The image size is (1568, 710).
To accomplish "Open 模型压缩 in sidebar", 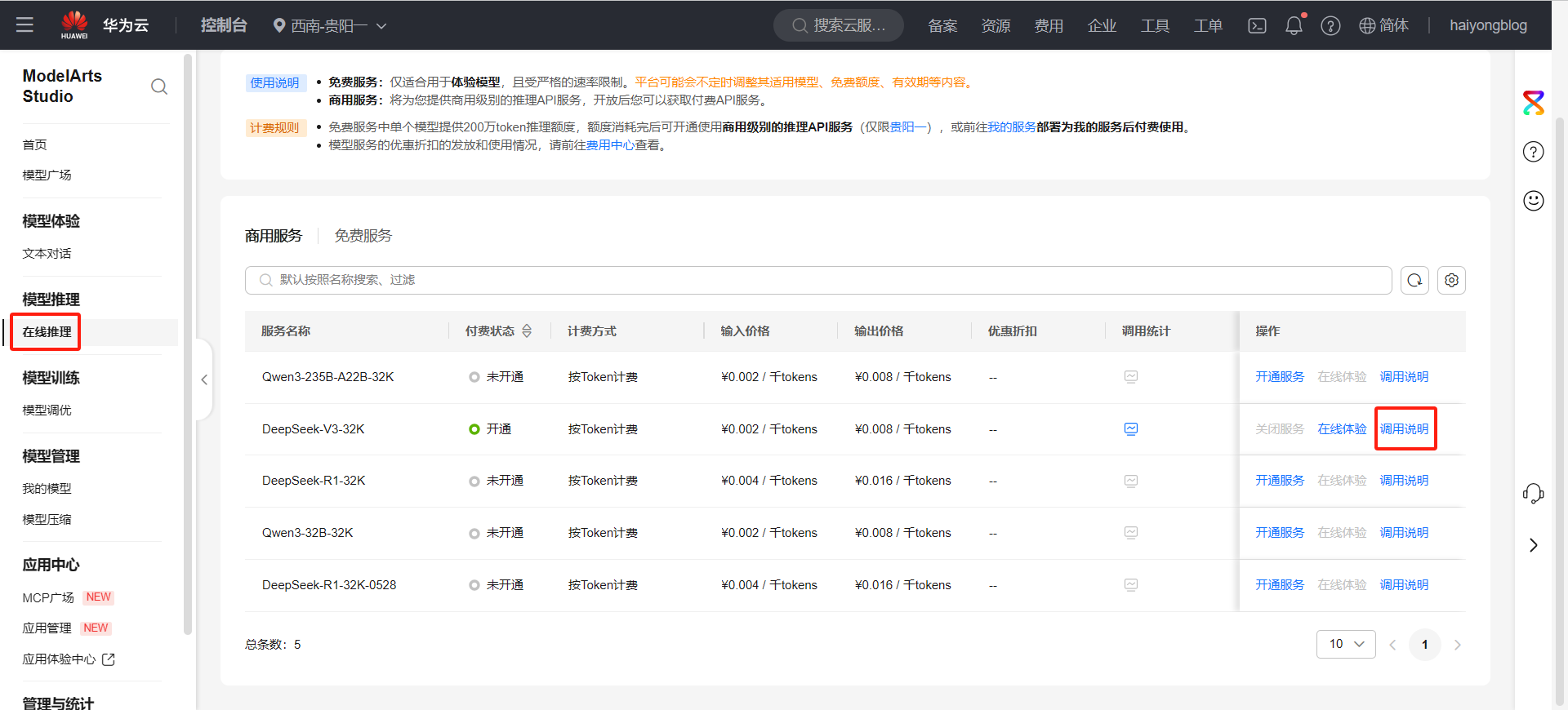I will coord(47,519).
